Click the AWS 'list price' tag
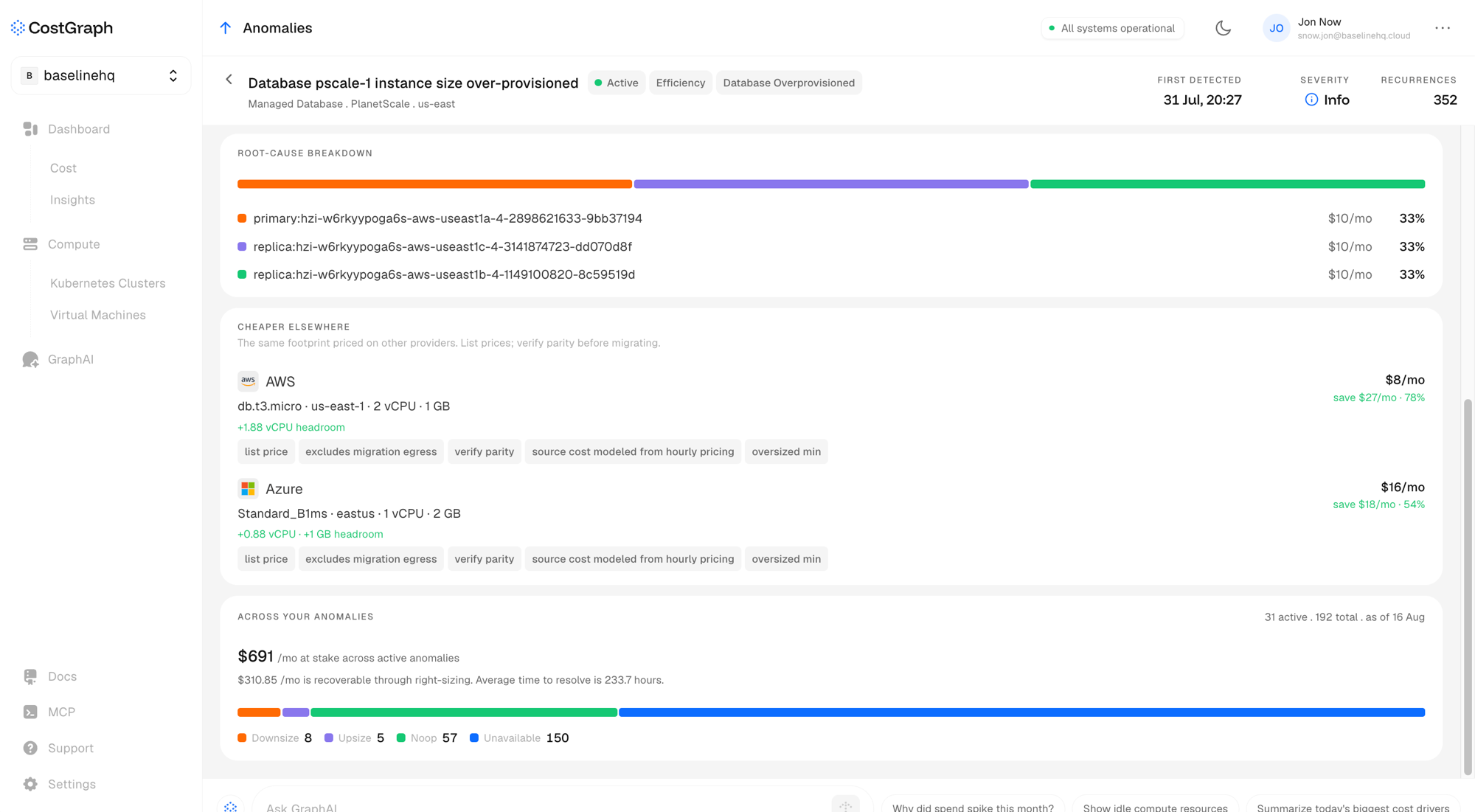The width and height of the screenshot is (1475, 812). click(266, 451)
